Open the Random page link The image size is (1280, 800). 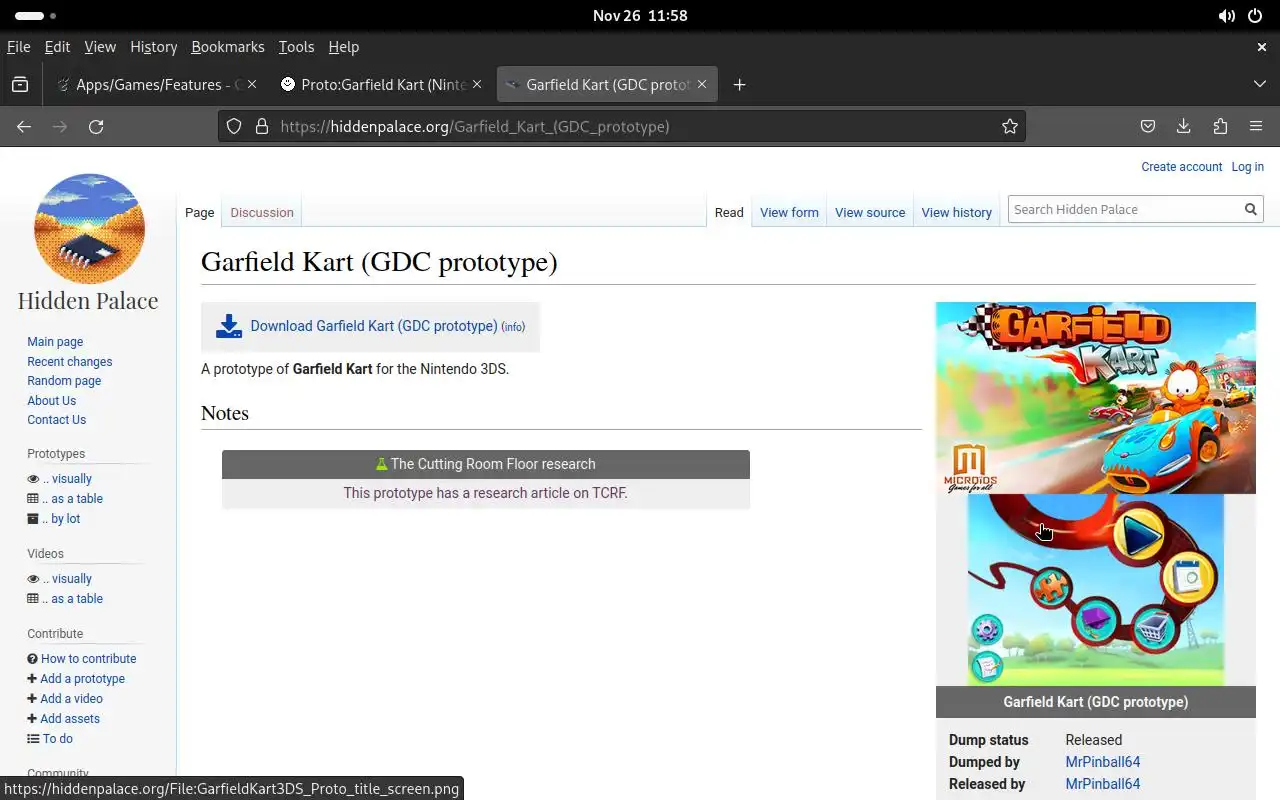click(x=64, y=381)
